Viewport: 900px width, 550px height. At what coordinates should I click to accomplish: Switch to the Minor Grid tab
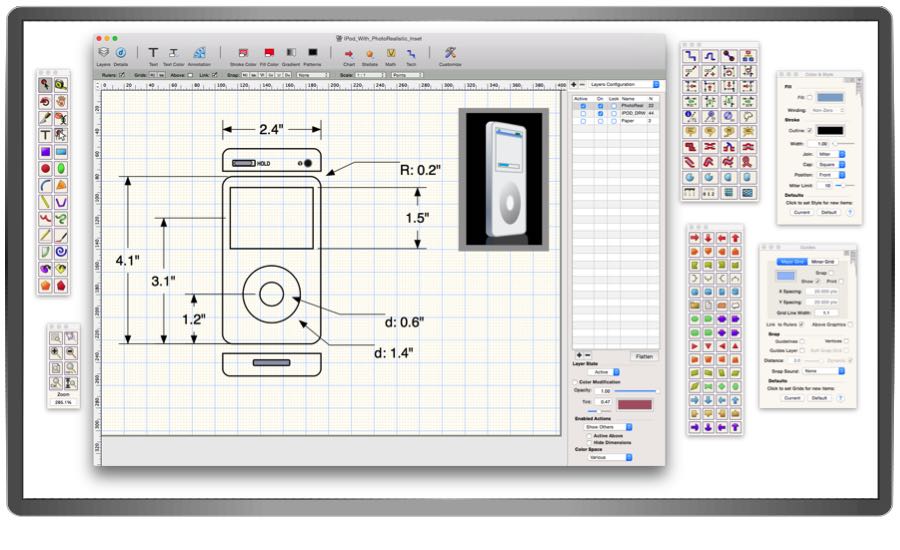(823, 262)
